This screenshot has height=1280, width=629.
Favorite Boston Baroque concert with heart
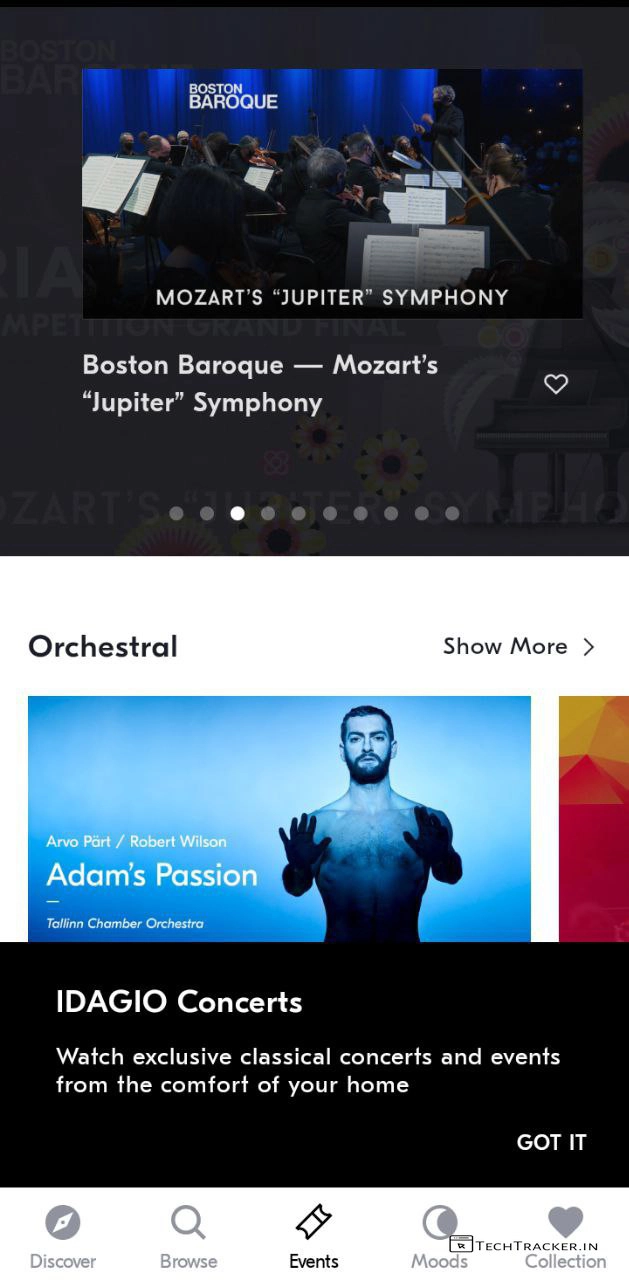pos(556,384)
